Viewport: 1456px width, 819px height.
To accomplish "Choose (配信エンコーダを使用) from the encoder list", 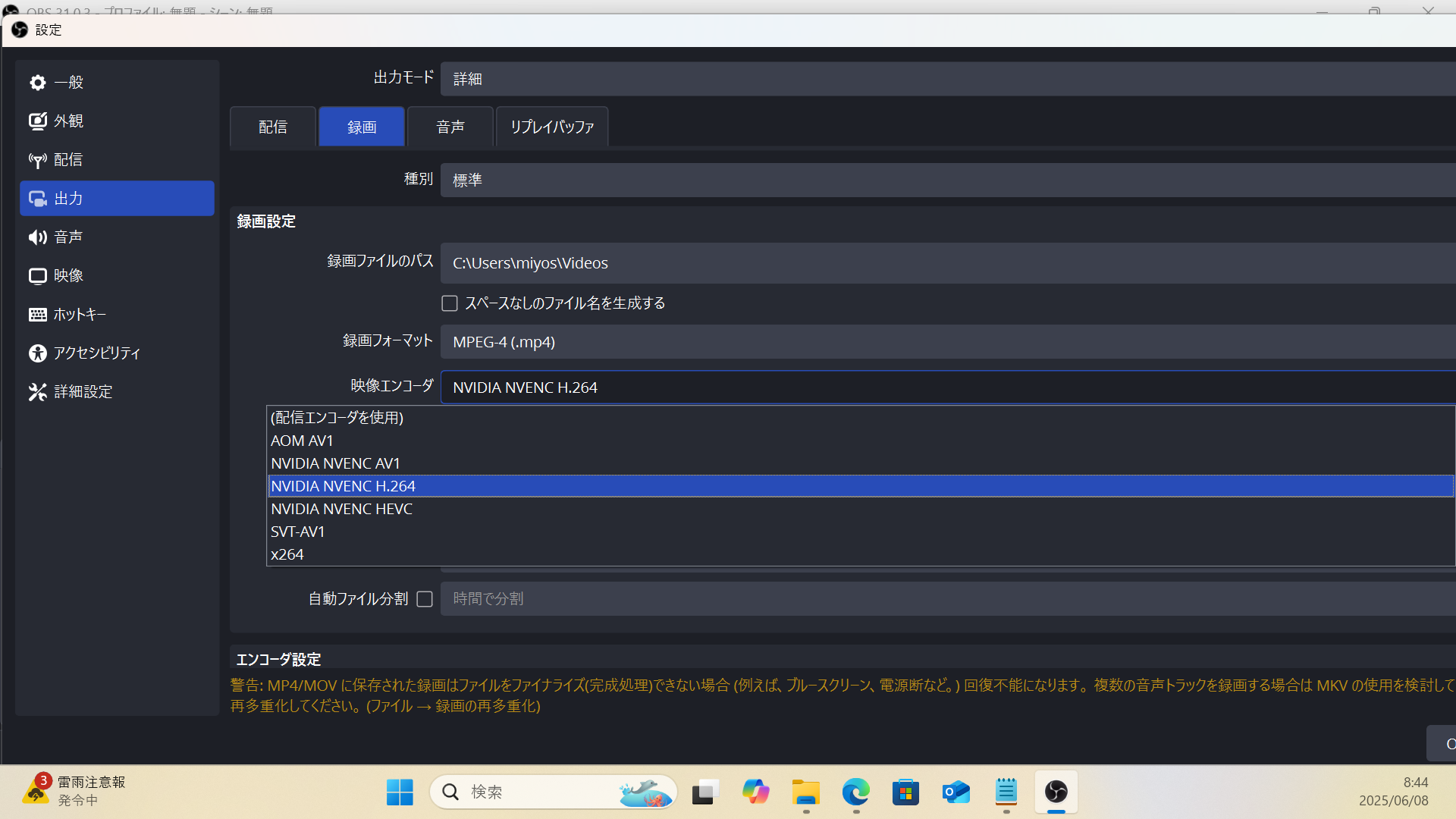I will tap(861, 418).
